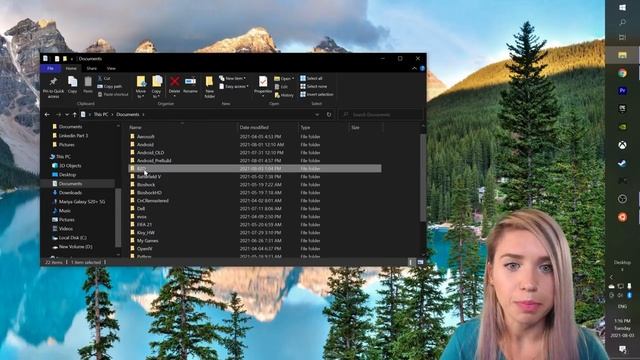The image size is (640, 360).
Task: Open the New item dropdown
Action: pos(233,78)
